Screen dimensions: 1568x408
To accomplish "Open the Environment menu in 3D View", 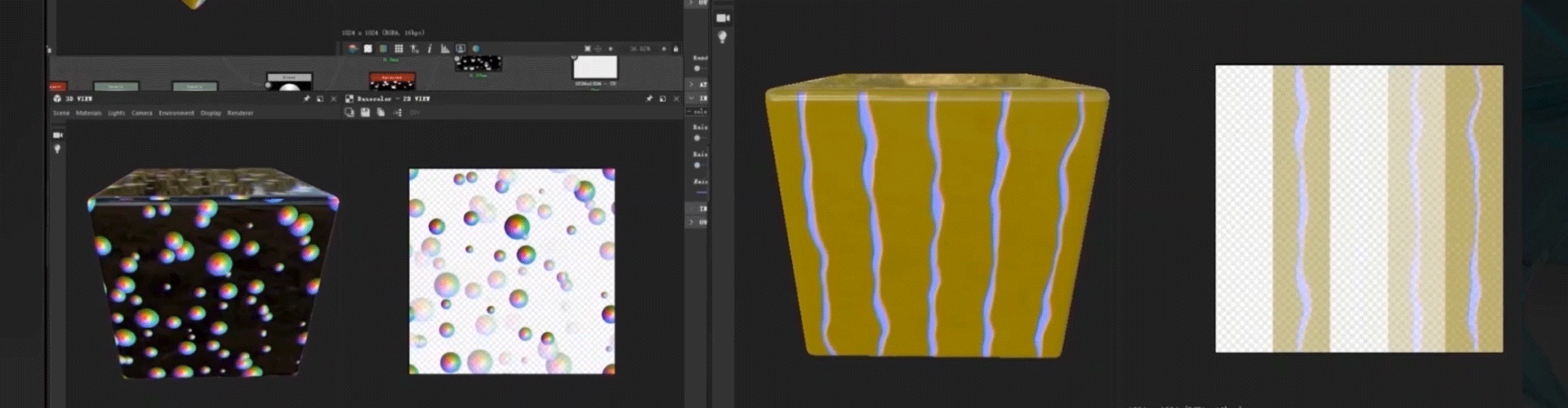I will coord(176,113).
